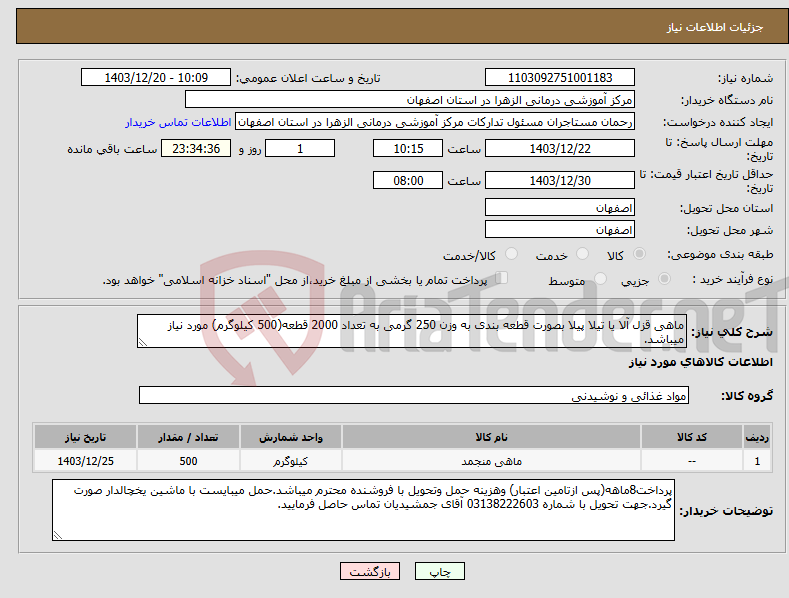The width and height of the screenshot is (789, 598).
Task: Click the request creator name field
Action: [435, 122]
